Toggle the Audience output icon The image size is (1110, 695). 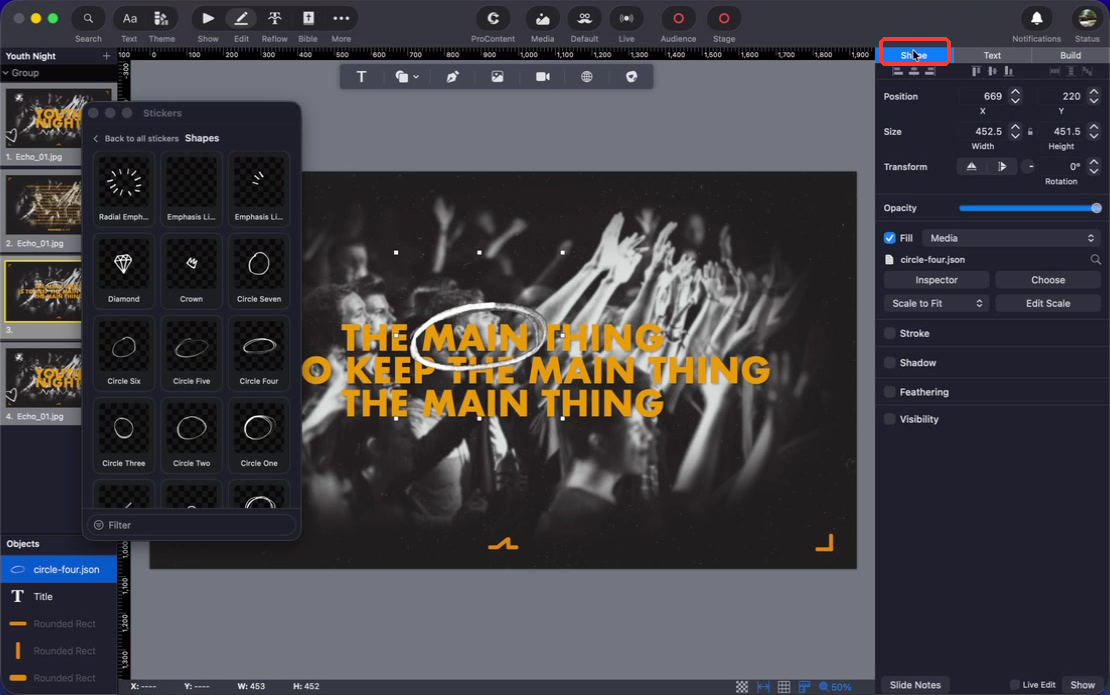(678, 18)
